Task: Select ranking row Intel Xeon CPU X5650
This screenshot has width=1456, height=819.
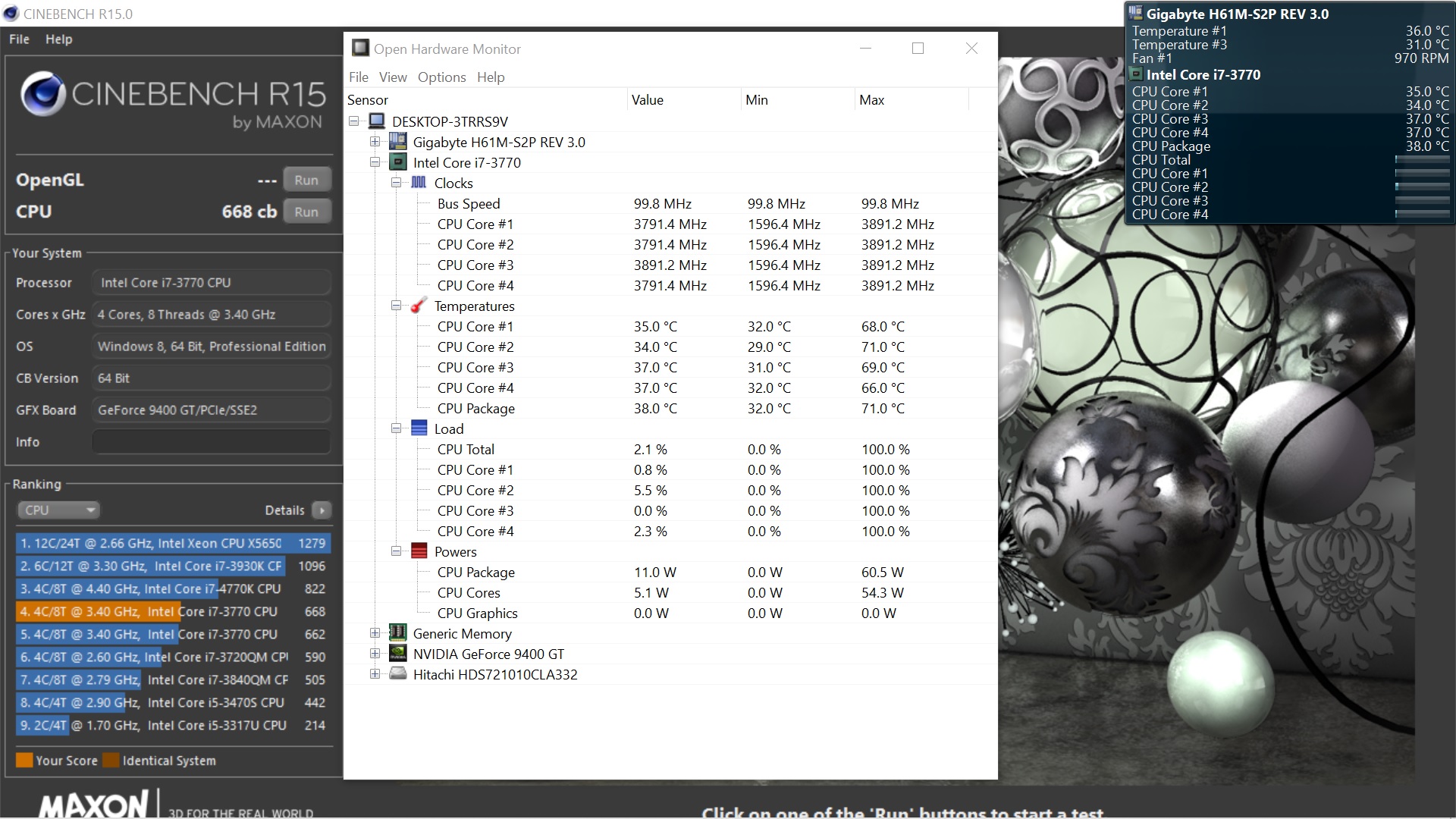Action: (x=173, y=544)
